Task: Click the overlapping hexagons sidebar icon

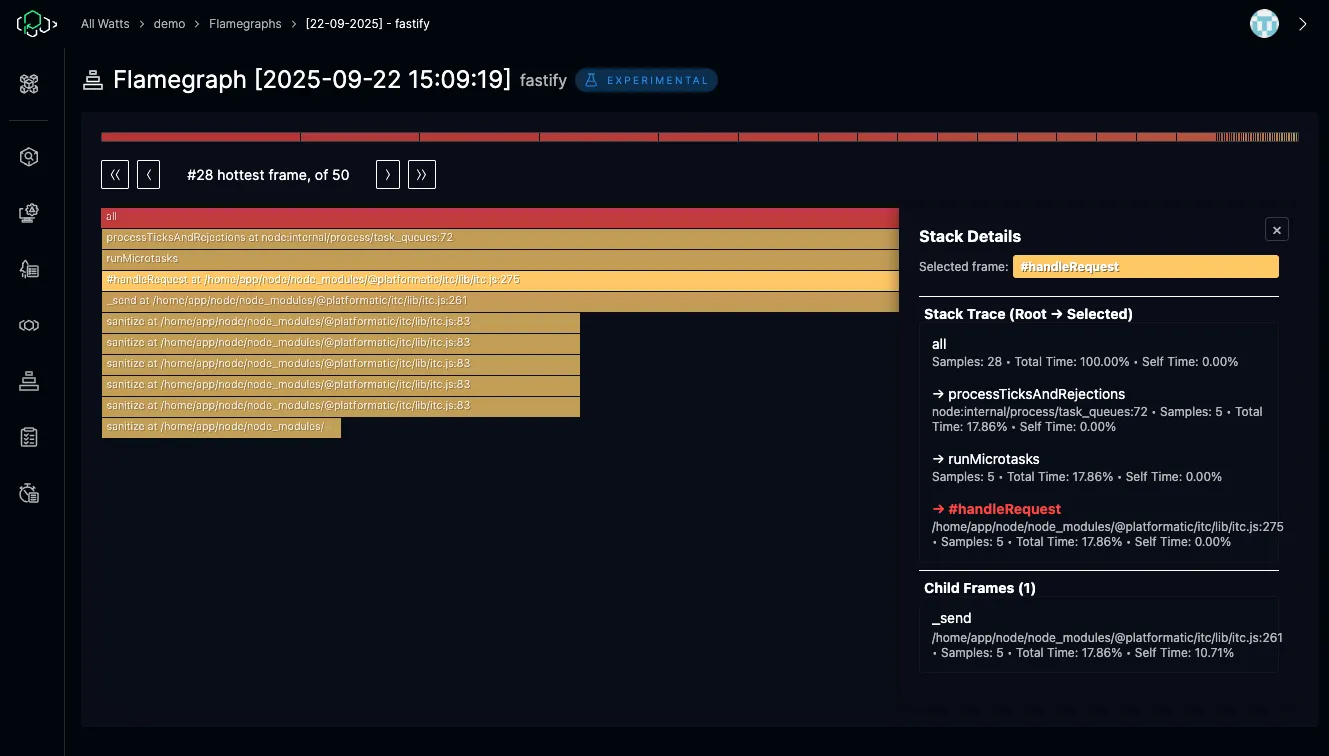Action: (x=29, y=325)
